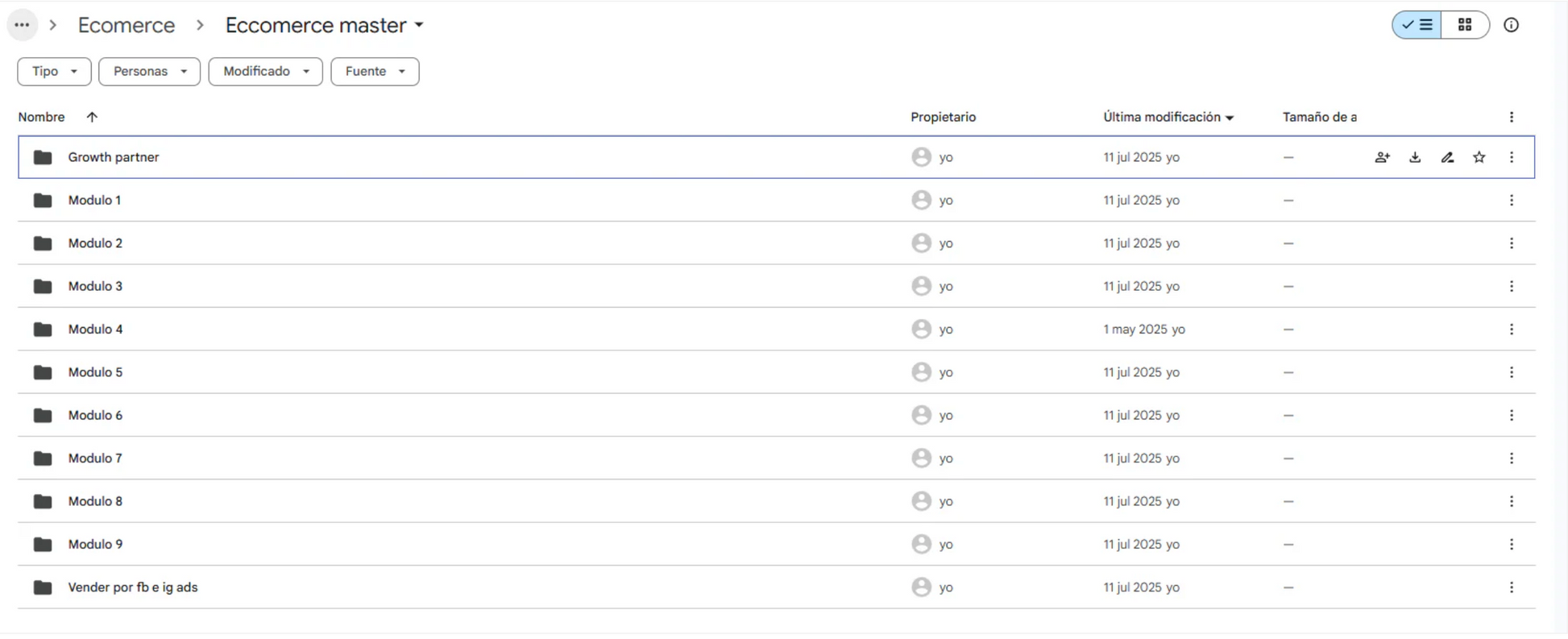
Task: Click the Vender por fb e ig ads folder icon
Action: click(43, 587)
